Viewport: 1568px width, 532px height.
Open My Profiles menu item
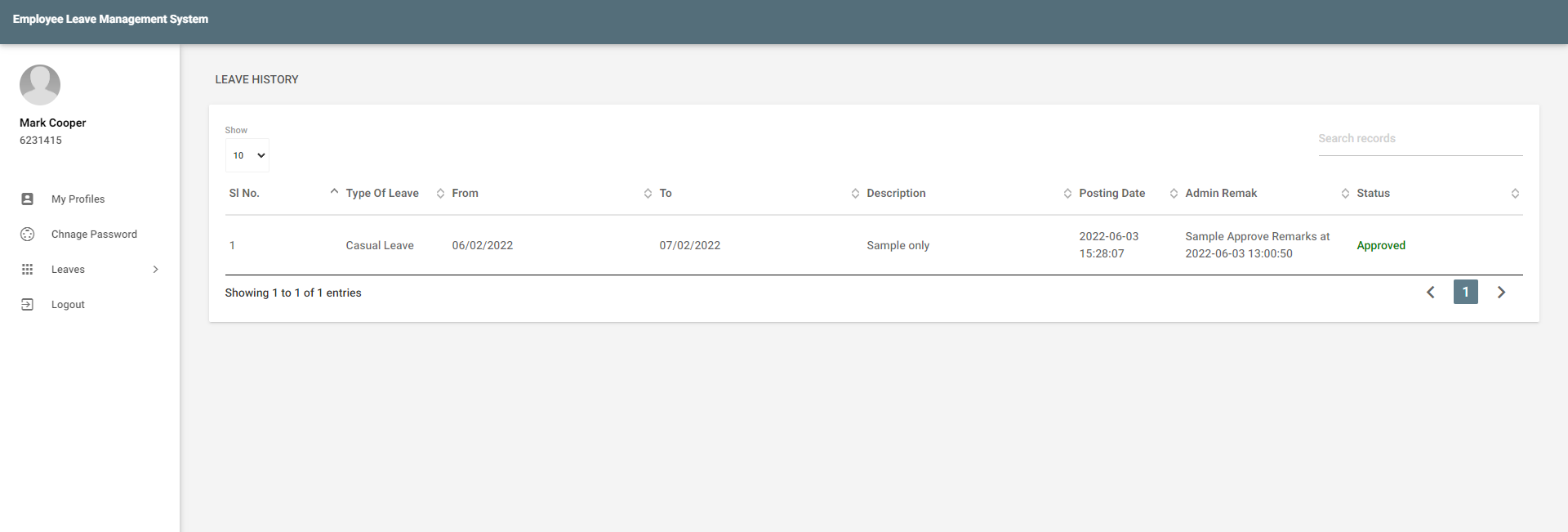(x=90, y=199)
